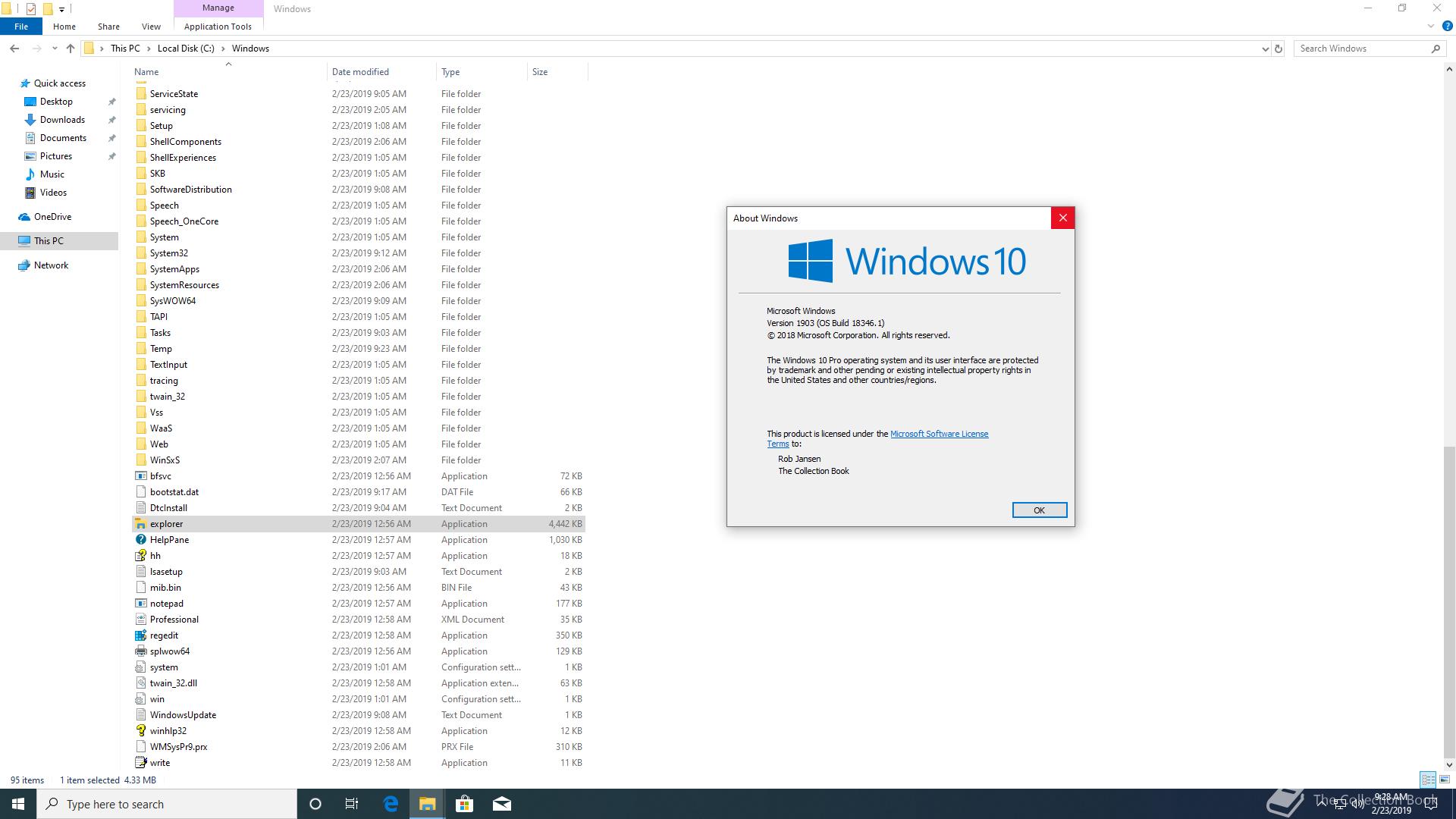Click the Search Windows input field

click(x=1362, y=49)
